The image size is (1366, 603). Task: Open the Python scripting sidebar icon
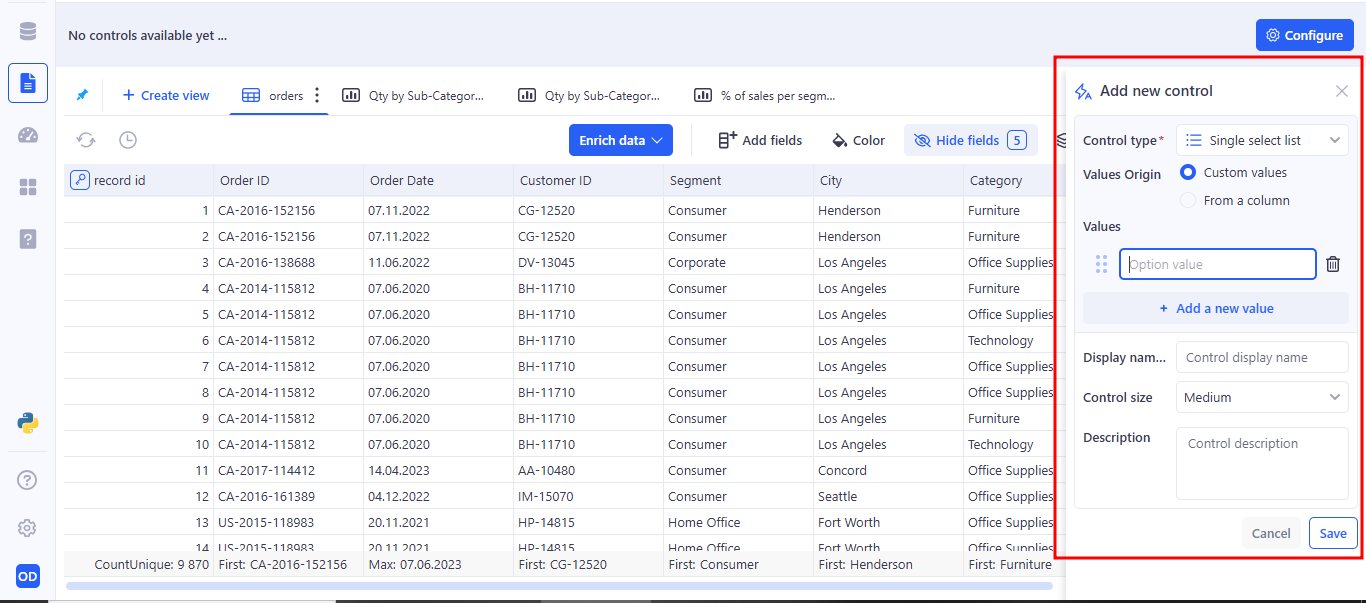[x=28, y=423]
